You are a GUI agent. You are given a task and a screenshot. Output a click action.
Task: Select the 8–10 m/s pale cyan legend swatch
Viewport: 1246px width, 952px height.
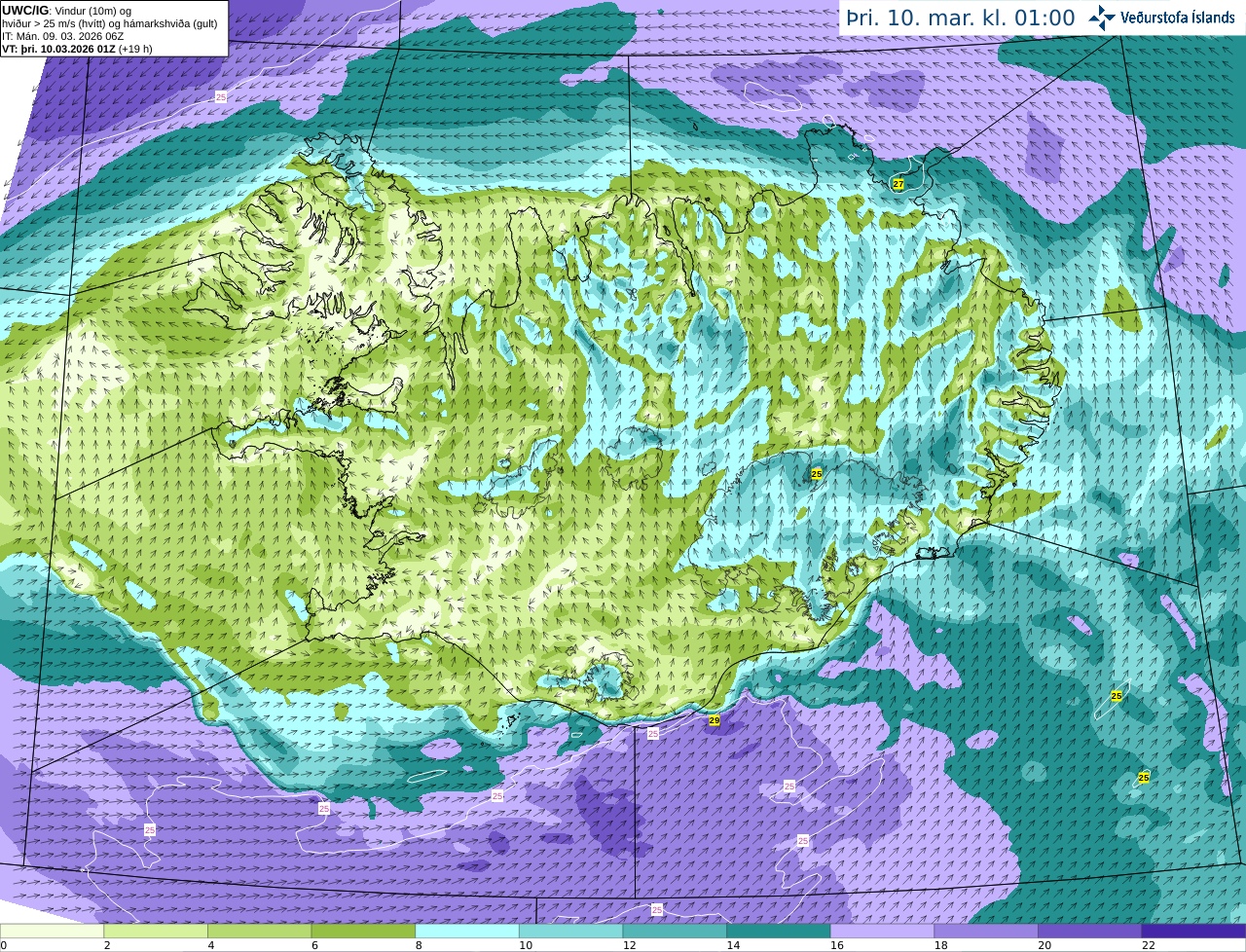click(x=467, y=931)
